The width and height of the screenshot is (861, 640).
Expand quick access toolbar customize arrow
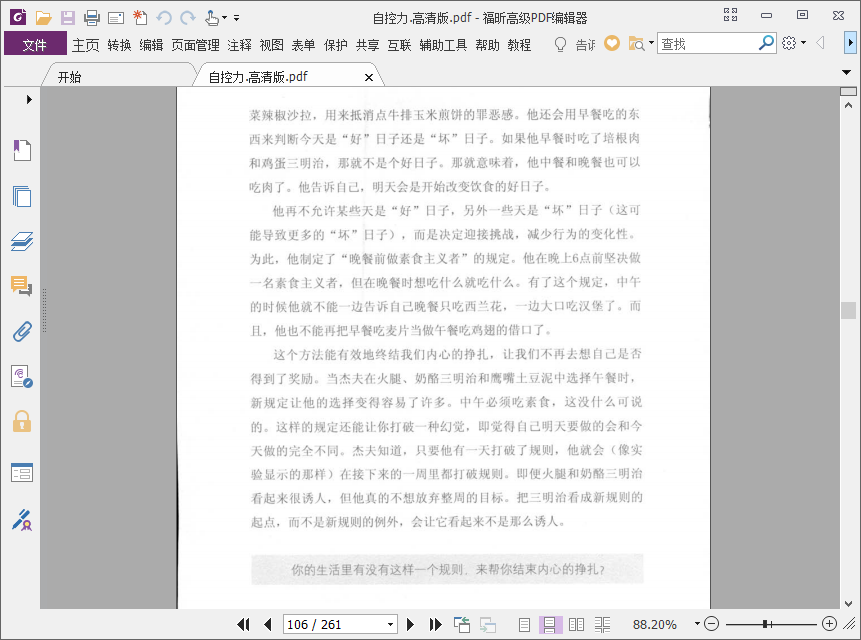click(237, 18)
